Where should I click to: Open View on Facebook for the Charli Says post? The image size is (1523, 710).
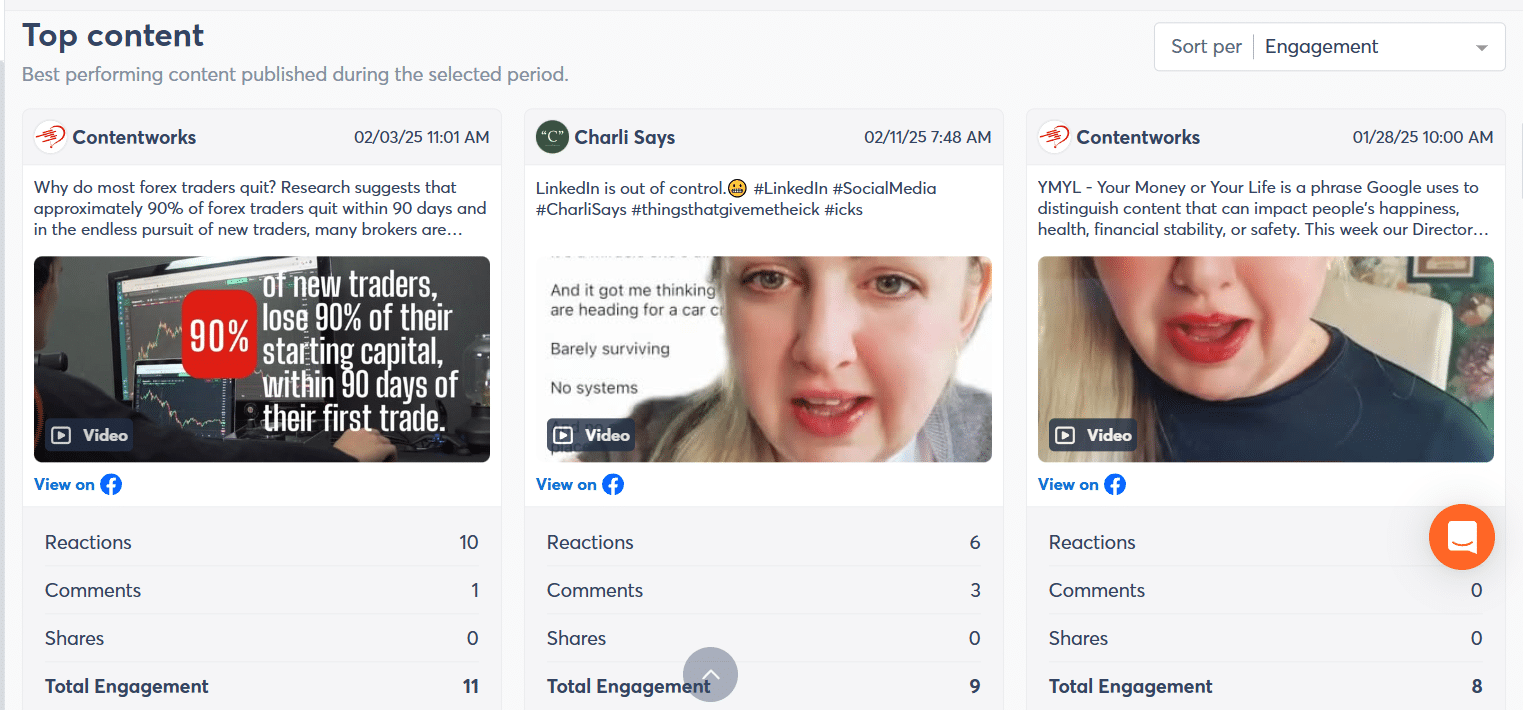580,484
